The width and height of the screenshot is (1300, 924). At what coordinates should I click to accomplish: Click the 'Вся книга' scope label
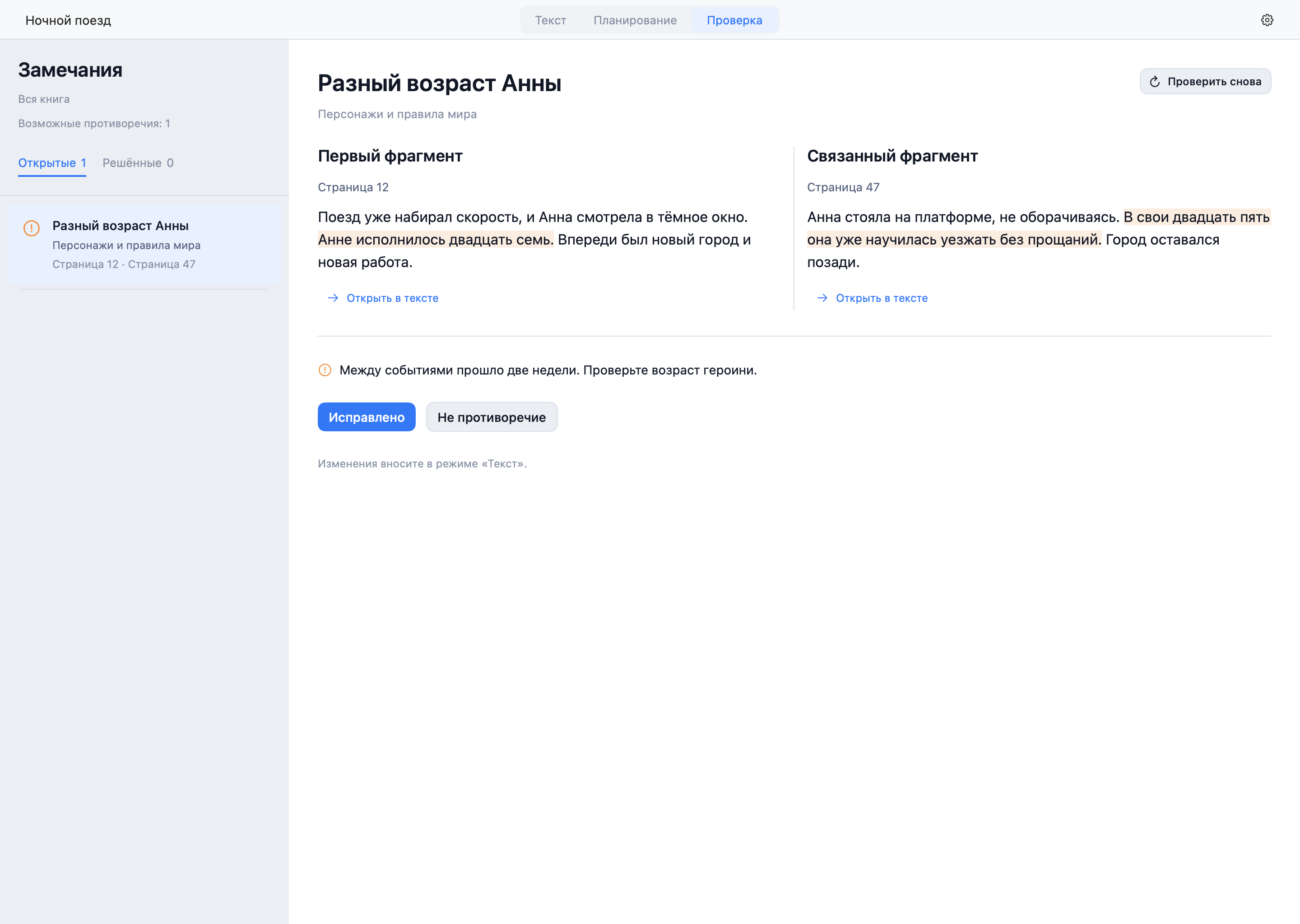coord(44,99)
